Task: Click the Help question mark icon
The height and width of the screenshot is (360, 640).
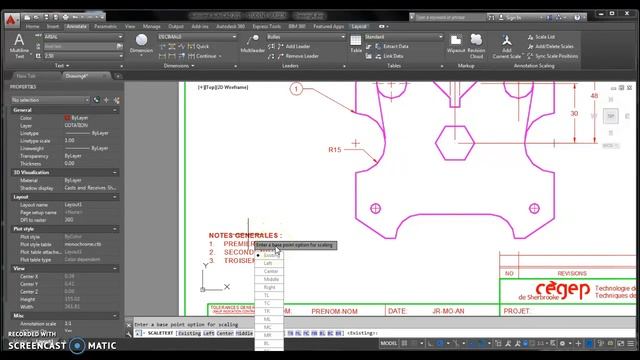Action: tap(577, 18)
